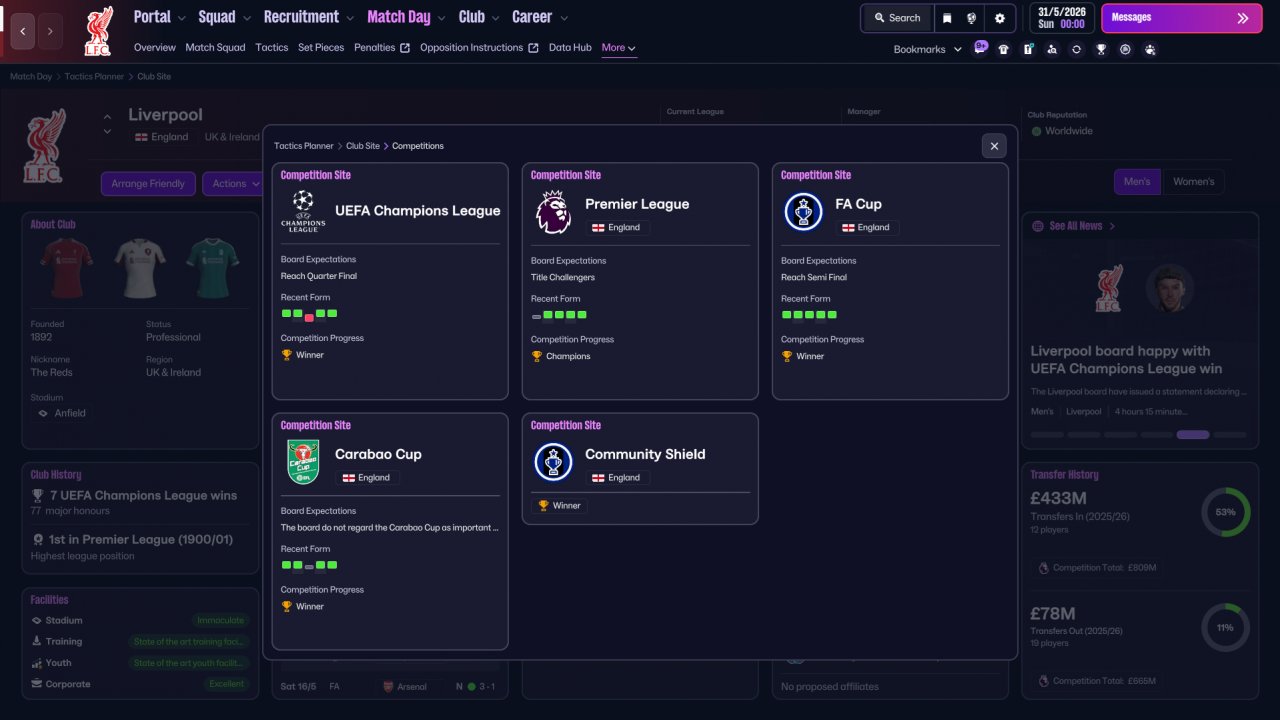Expand the Club menu
The height and width of the screenshot is (720, 1280).
(479, 17)
